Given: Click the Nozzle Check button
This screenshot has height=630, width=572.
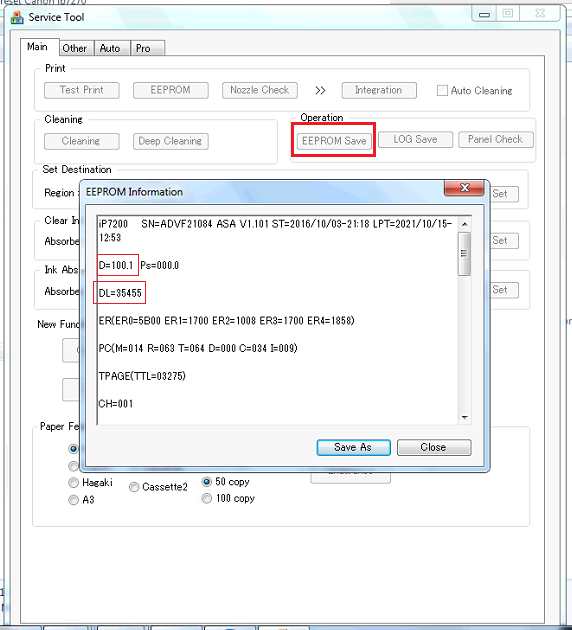Looking at the screenshot, I should [260, 90].
